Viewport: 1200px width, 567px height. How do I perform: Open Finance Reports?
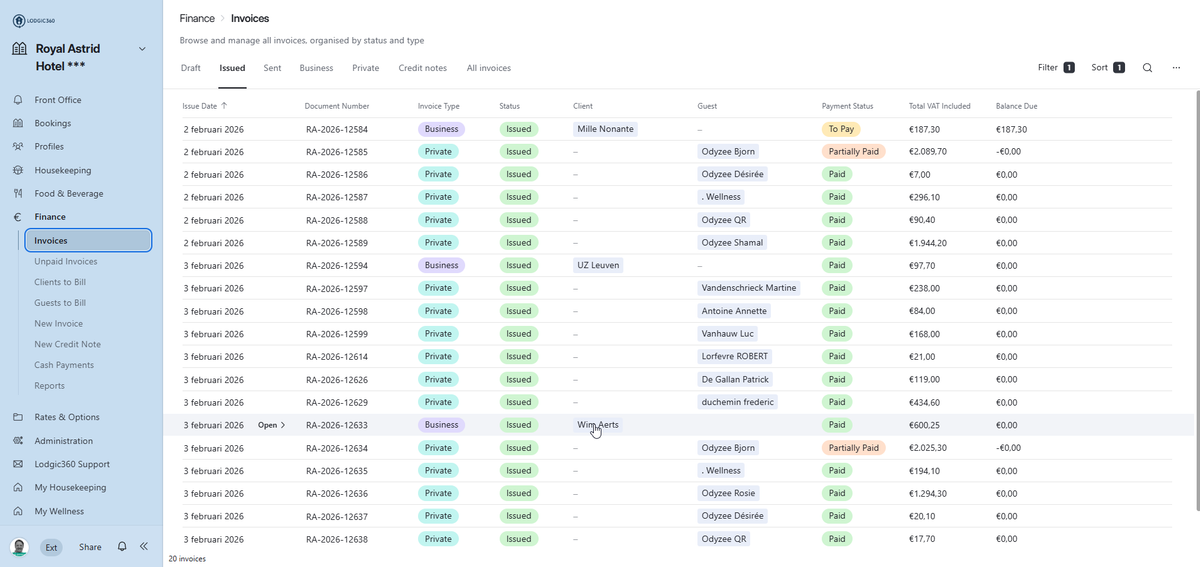(49, 386)
